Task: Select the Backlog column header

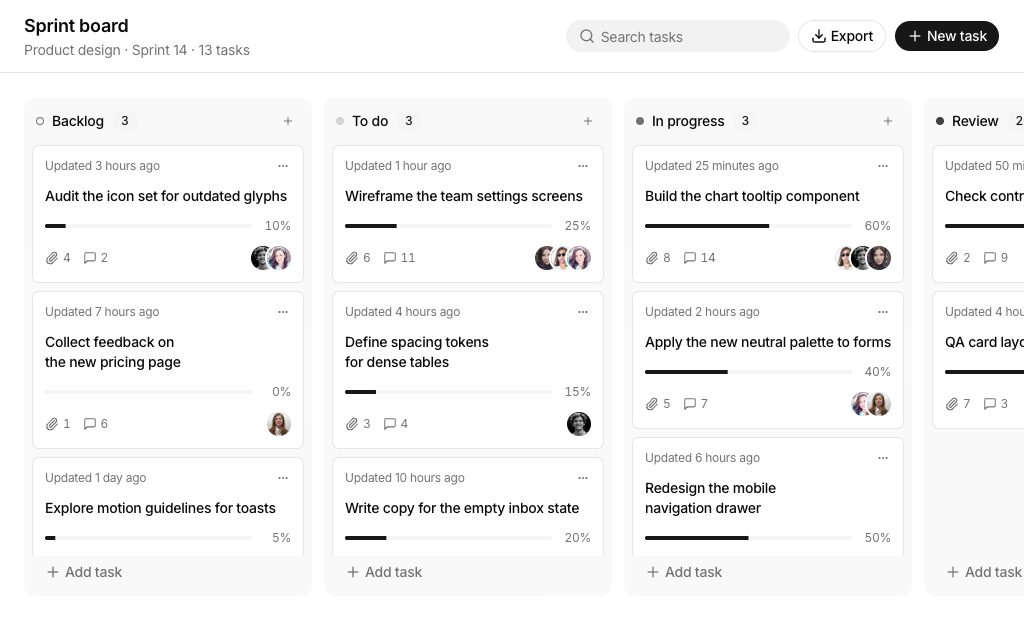Action: point(78,122)
